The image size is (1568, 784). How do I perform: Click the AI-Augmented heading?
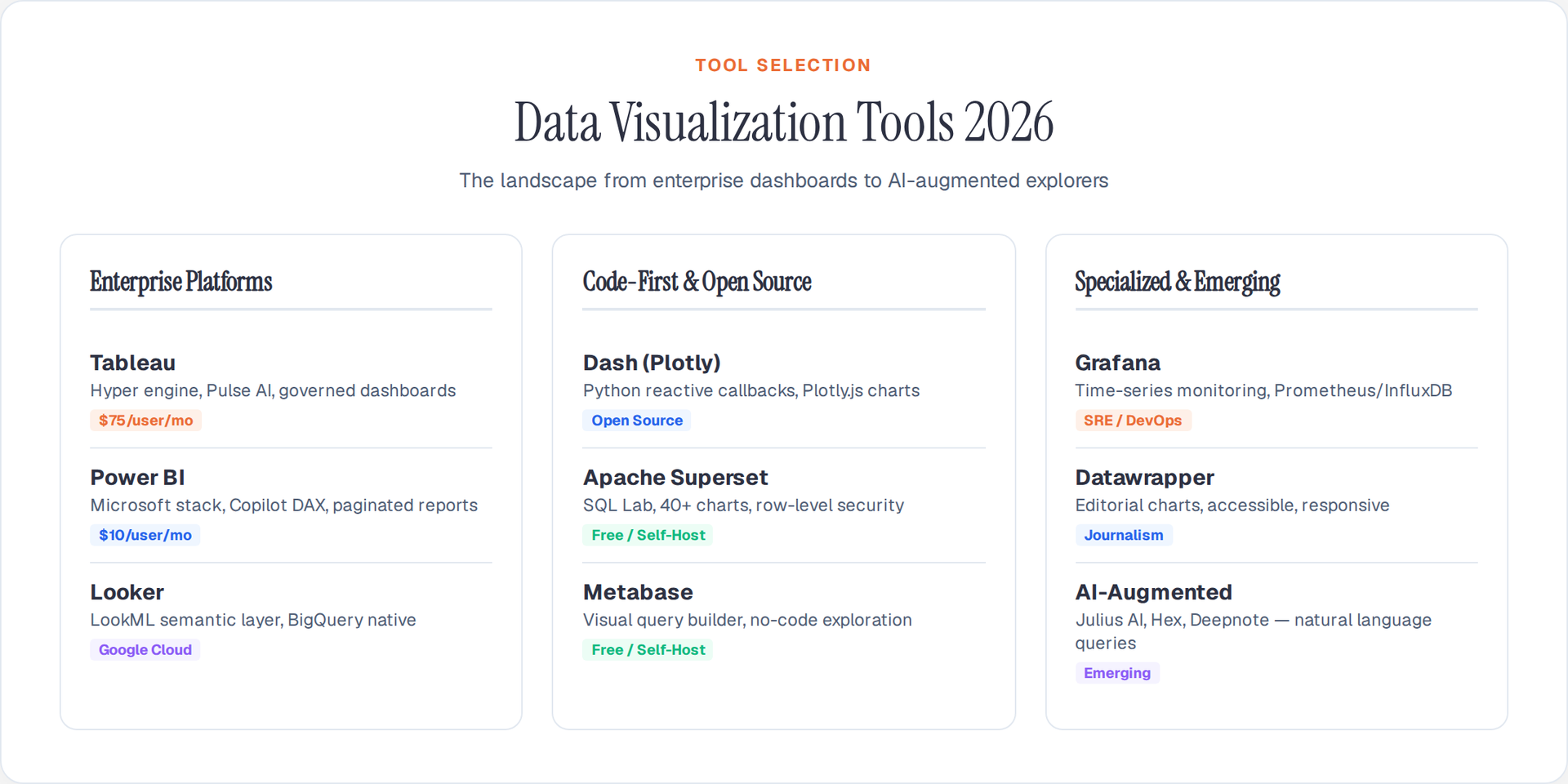coord(1153,592)
